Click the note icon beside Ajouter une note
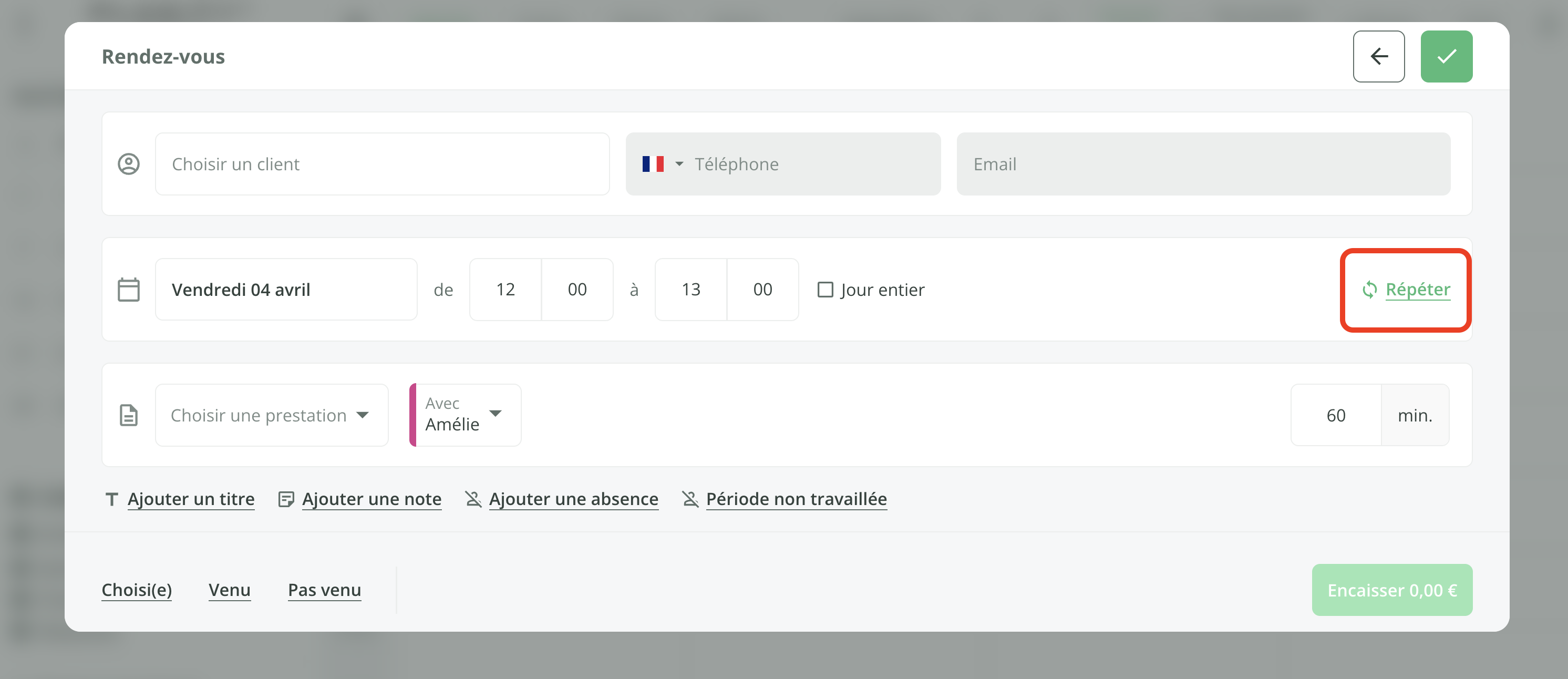This screenshot has height=679, width=1568. click(x=285, y=499)
